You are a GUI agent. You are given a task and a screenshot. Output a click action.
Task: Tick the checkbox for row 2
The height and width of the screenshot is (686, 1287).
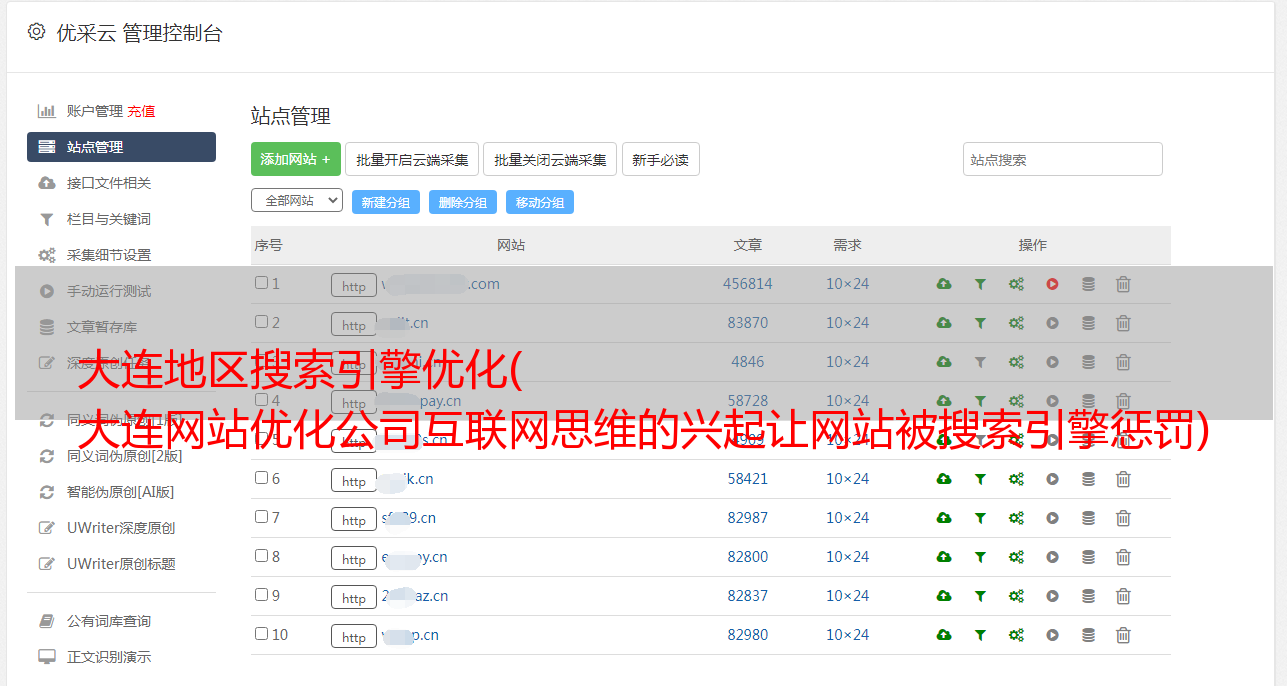[261, 322]
